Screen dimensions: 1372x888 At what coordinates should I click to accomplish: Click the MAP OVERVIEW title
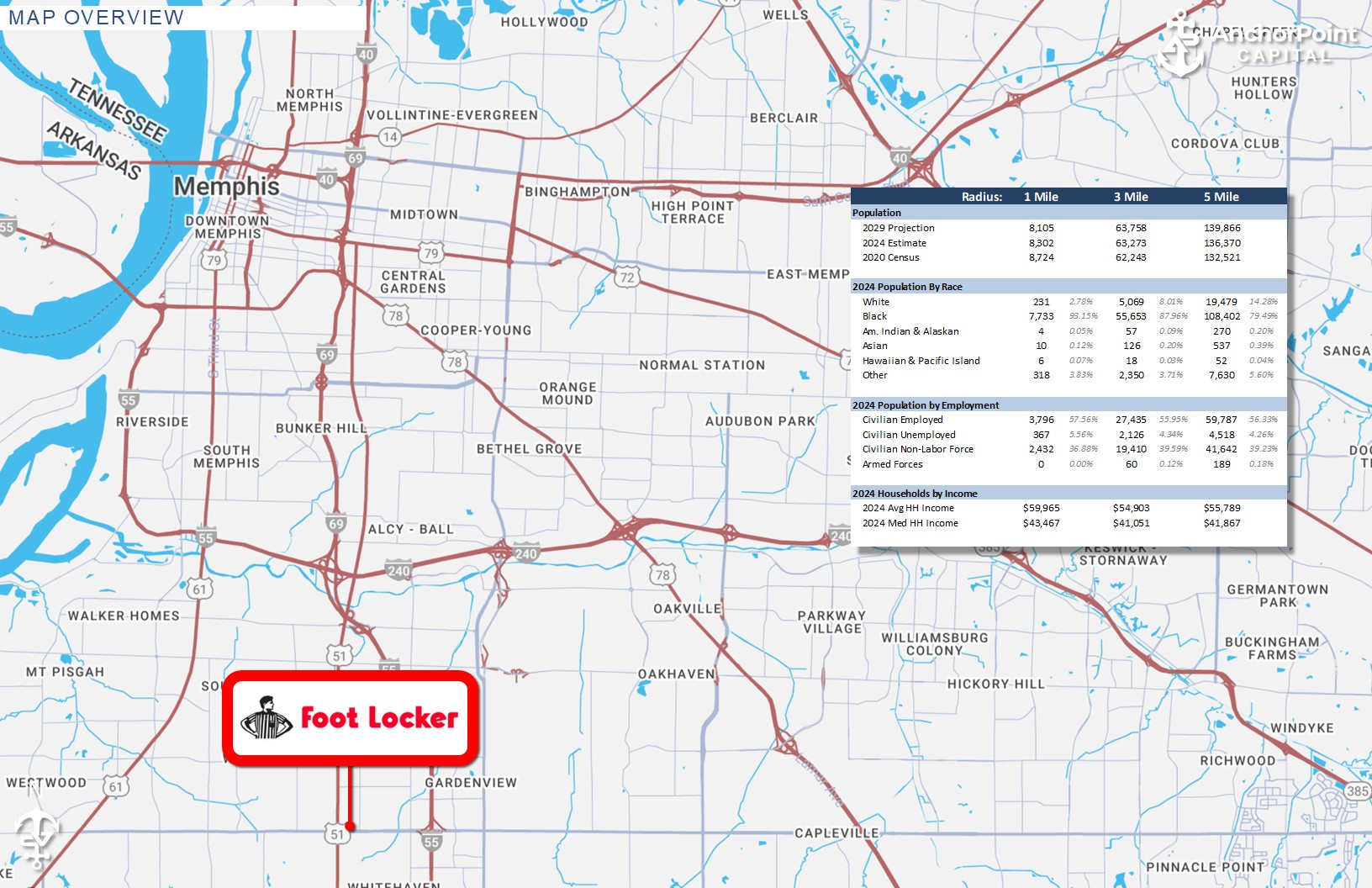(x=96, y=18)
